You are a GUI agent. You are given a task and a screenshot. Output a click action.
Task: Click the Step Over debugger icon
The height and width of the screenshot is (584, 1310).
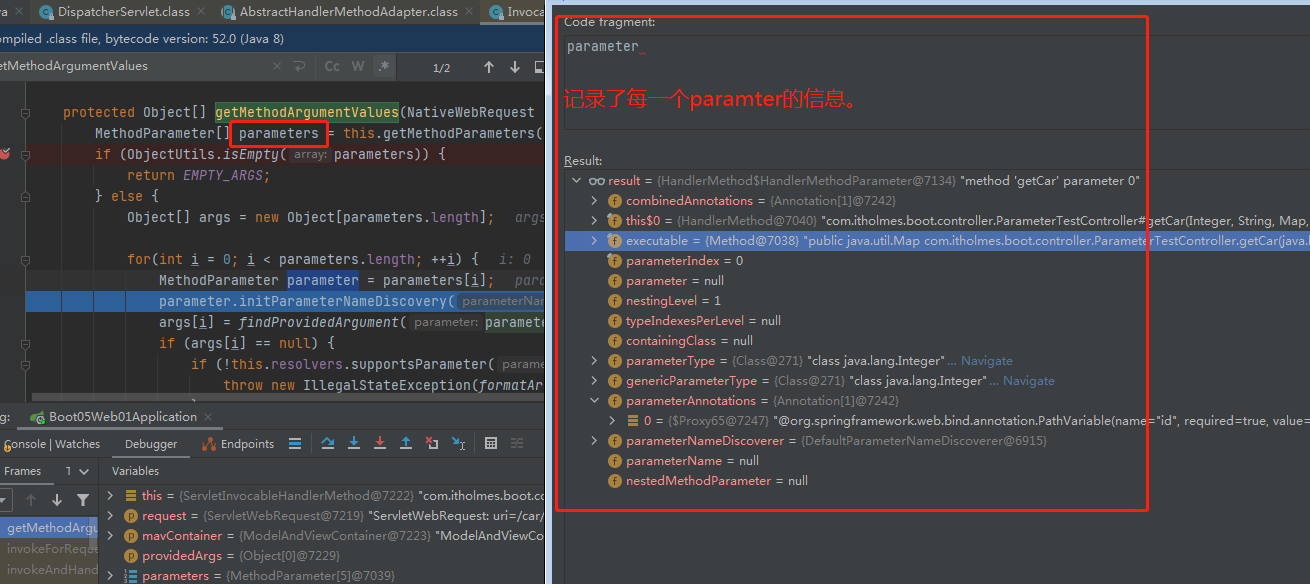pyautogui.click(x=328, y=443)
